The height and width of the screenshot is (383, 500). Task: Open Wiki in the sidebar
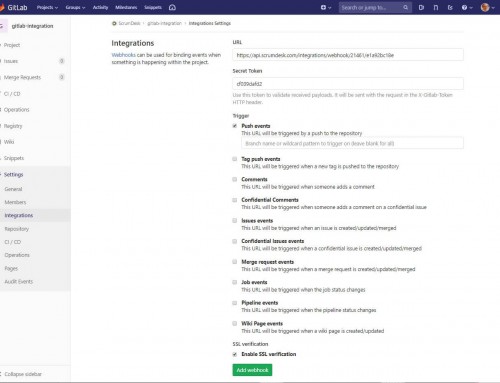[9, 142]
